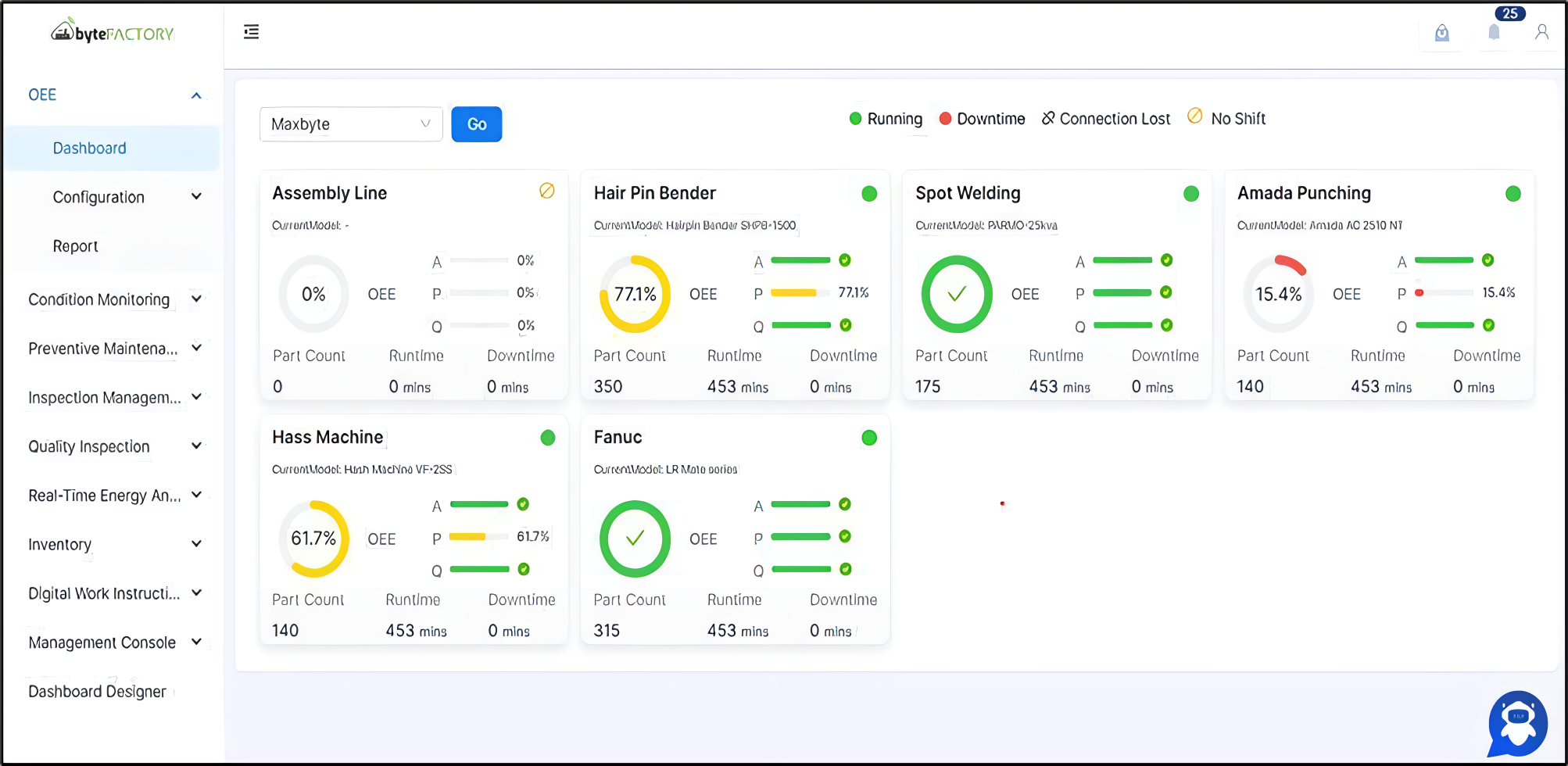Click Connection Lost legend icon

[x=1048, y=118]
